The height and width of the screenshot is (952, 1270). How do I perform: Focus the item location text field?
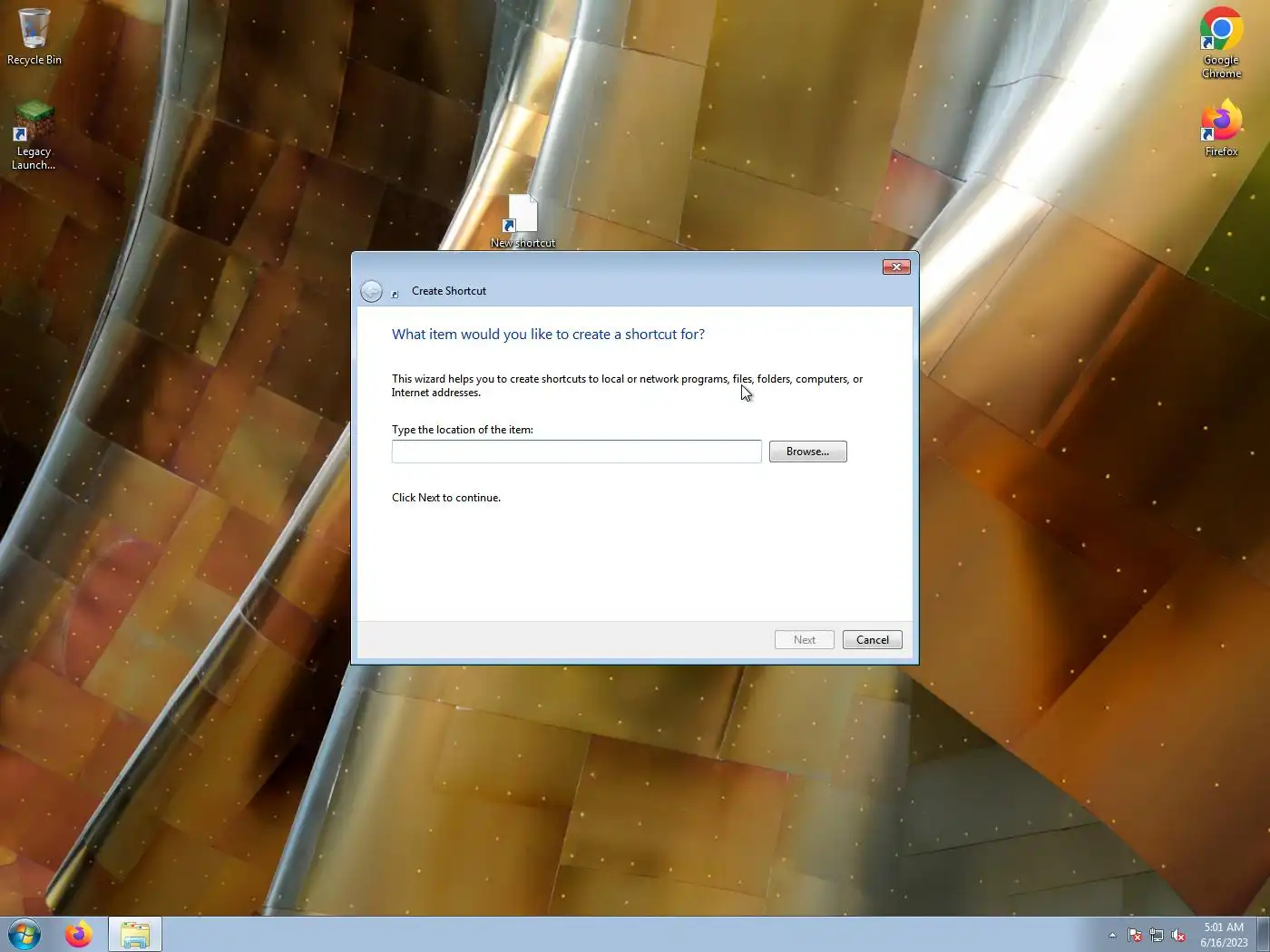pos(576,452)
